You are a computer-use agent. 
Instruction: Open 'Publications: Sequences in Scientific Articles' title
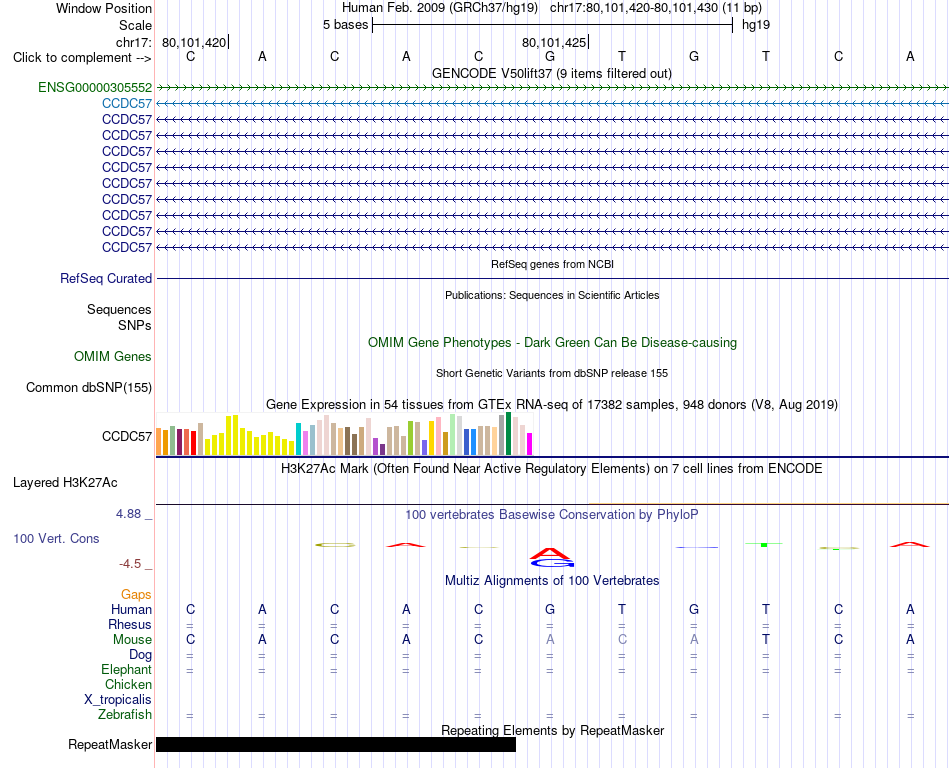[x=552, y=295]
